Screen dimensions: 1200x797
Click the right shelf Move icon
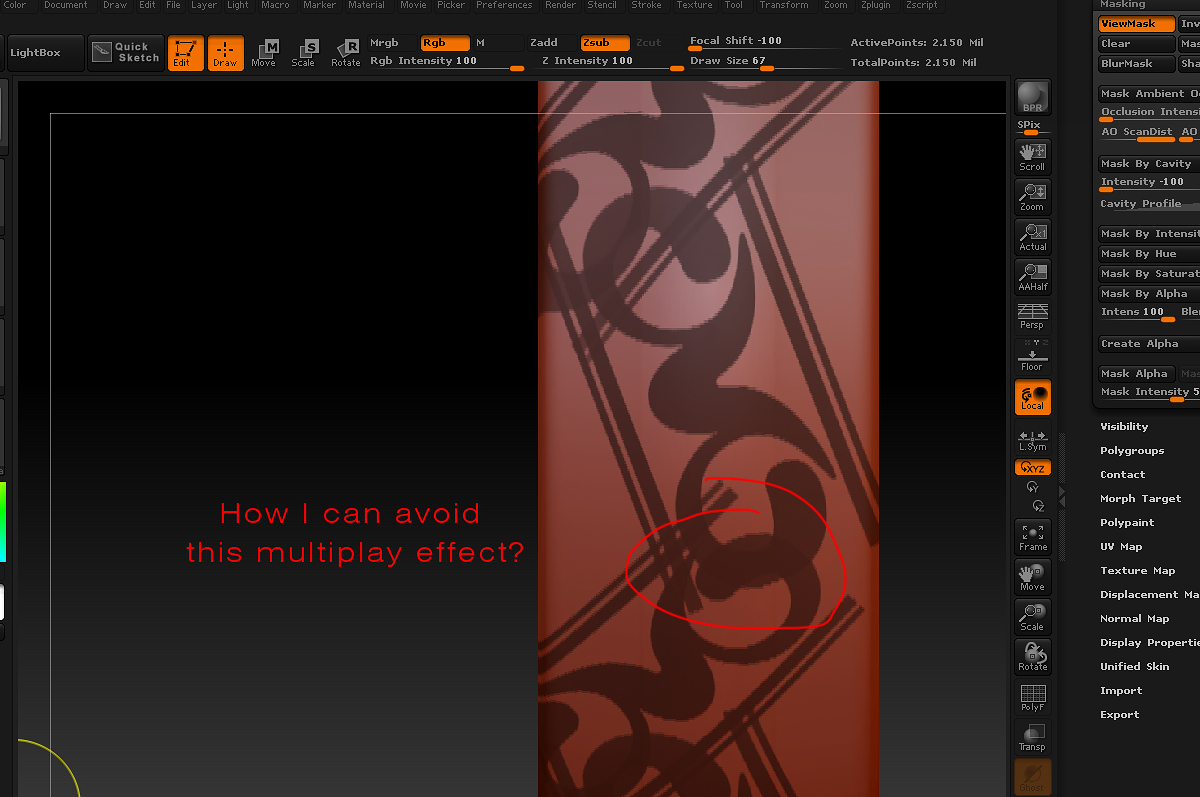(1033, 577)
